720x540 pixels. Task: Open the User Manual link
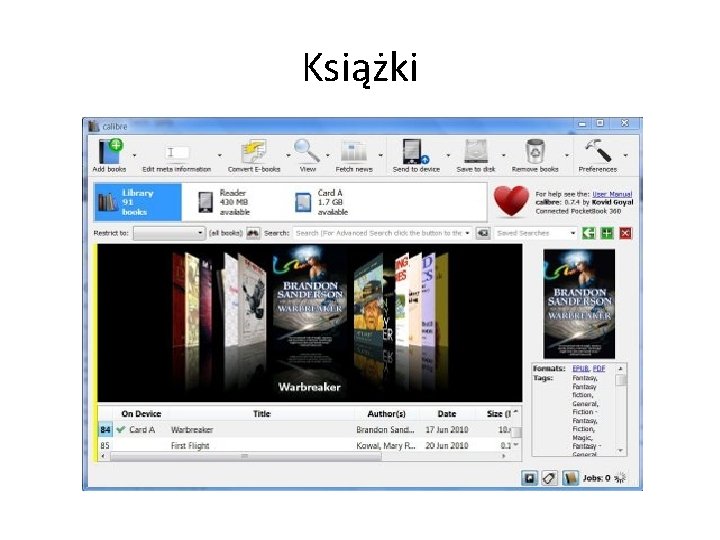612,194
